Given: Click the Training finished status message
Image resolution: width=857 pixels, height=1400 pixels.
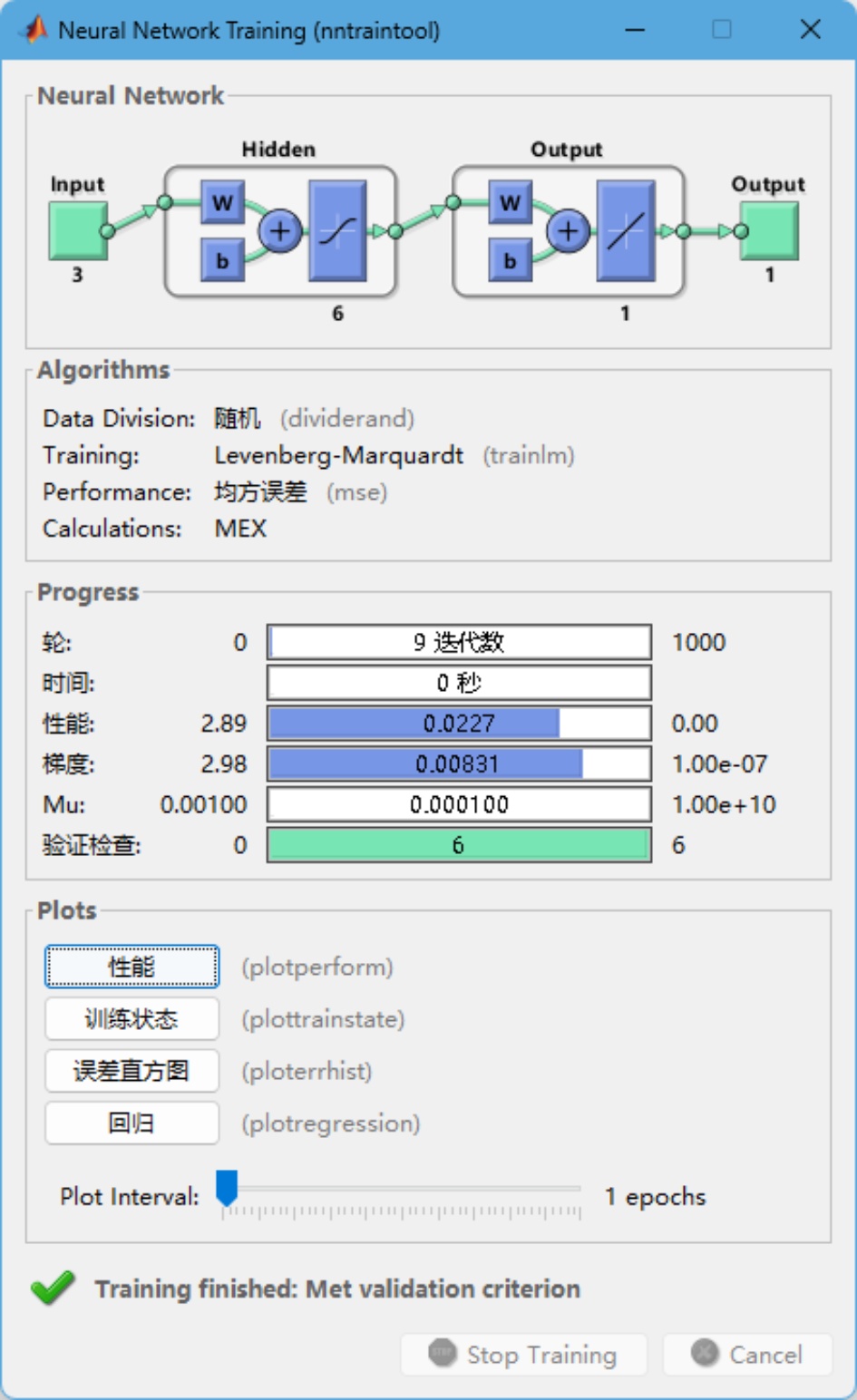Looking at the screenshot, I should pyautogui.click(x=337, y=1288).
